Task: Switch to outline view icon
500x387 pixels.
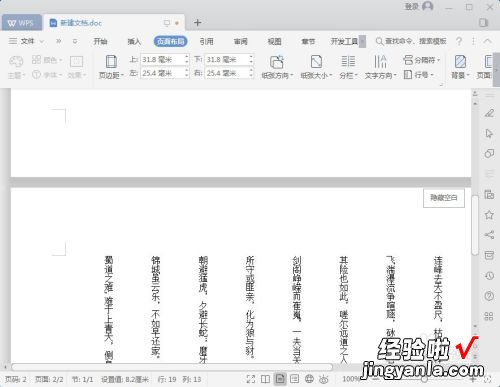Action: point(295,379)
